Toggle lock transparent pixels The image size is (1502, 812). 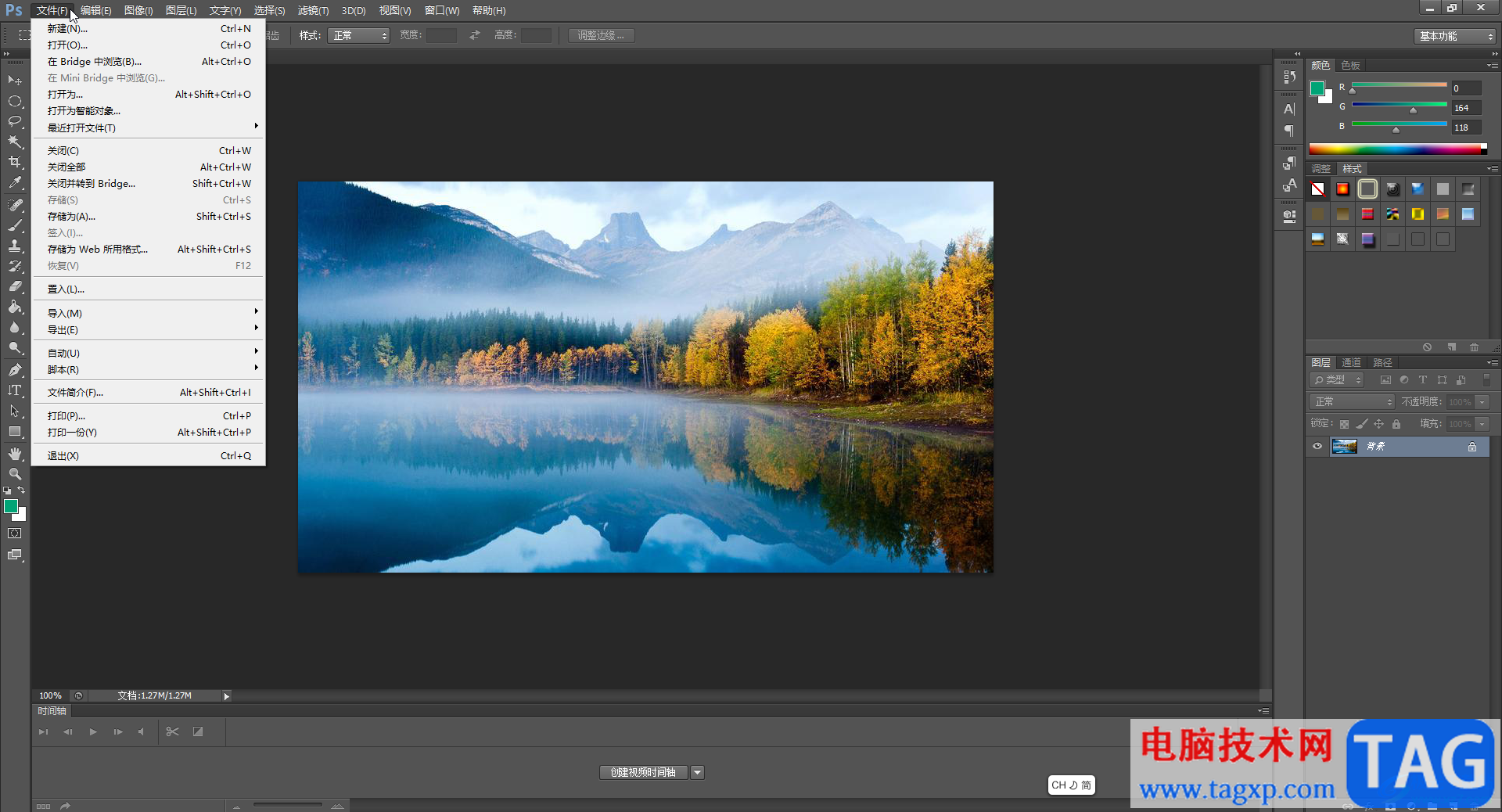pos(1344,424)
